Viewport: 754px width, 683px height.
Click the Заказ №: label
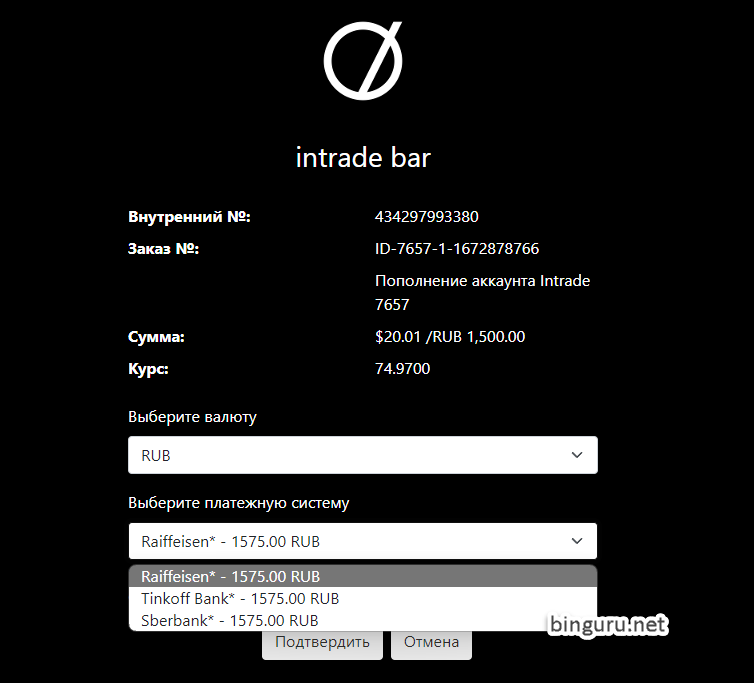(x=163, y=249)
